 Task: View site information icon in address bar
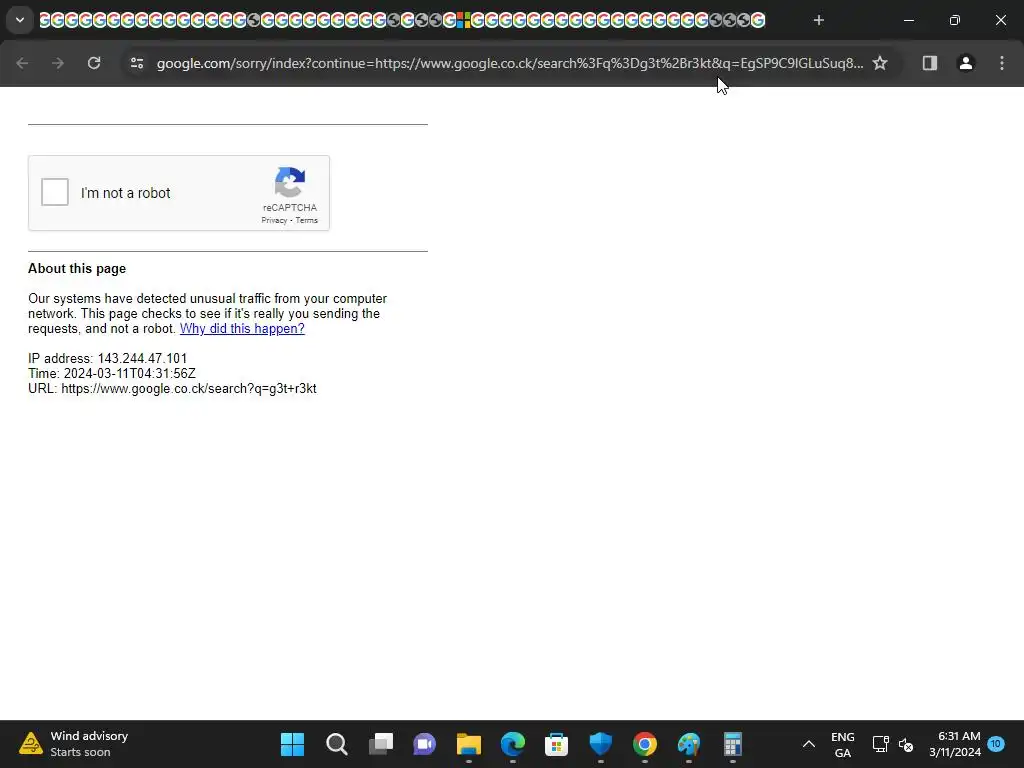point(137,63)
